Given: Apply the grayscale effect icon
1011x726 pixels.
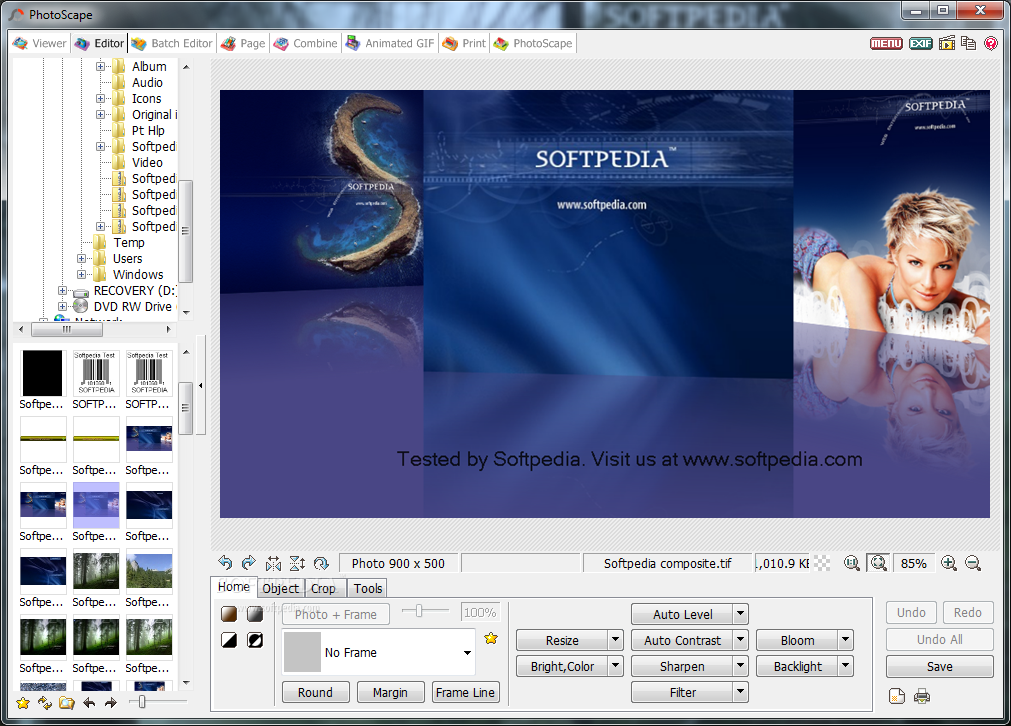Looking at the screenshot, I should coord(255,614).
